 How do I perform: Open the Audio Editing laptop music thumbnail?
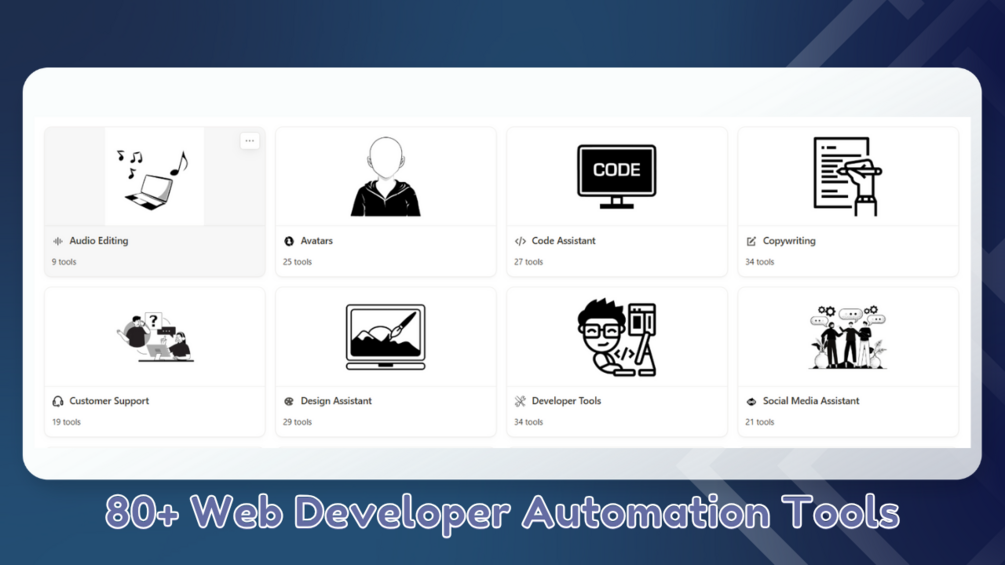[154, 176]
